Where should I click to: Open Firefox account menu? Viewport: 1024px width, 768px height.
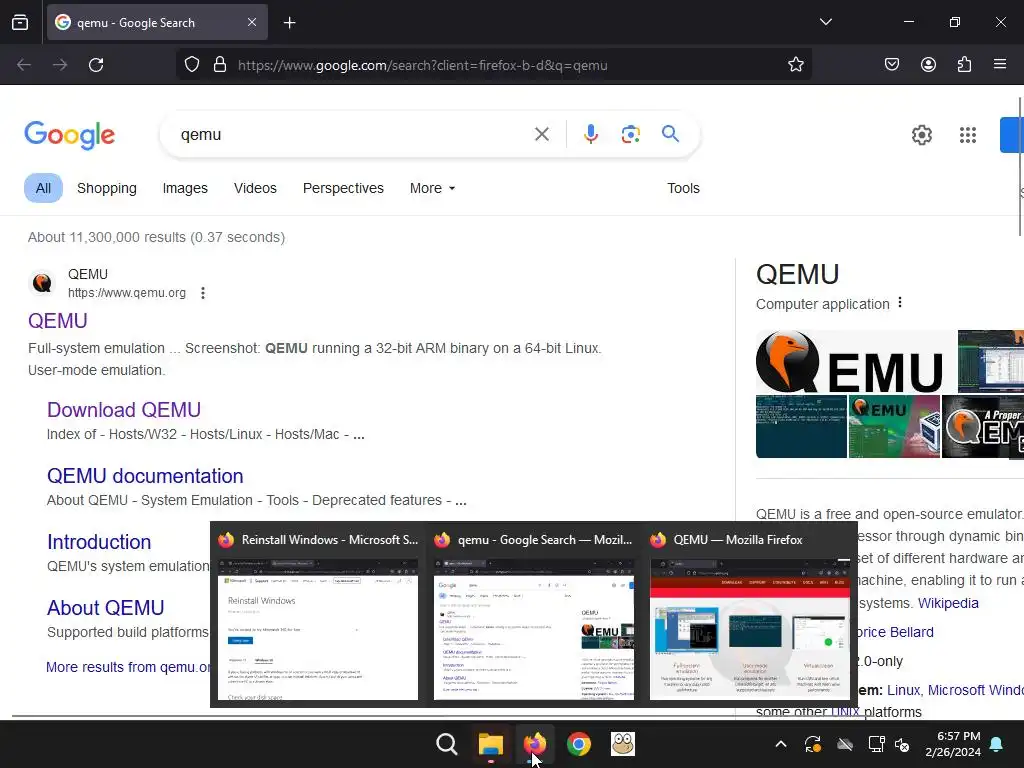pyautogui.click(x=928, y=65)
